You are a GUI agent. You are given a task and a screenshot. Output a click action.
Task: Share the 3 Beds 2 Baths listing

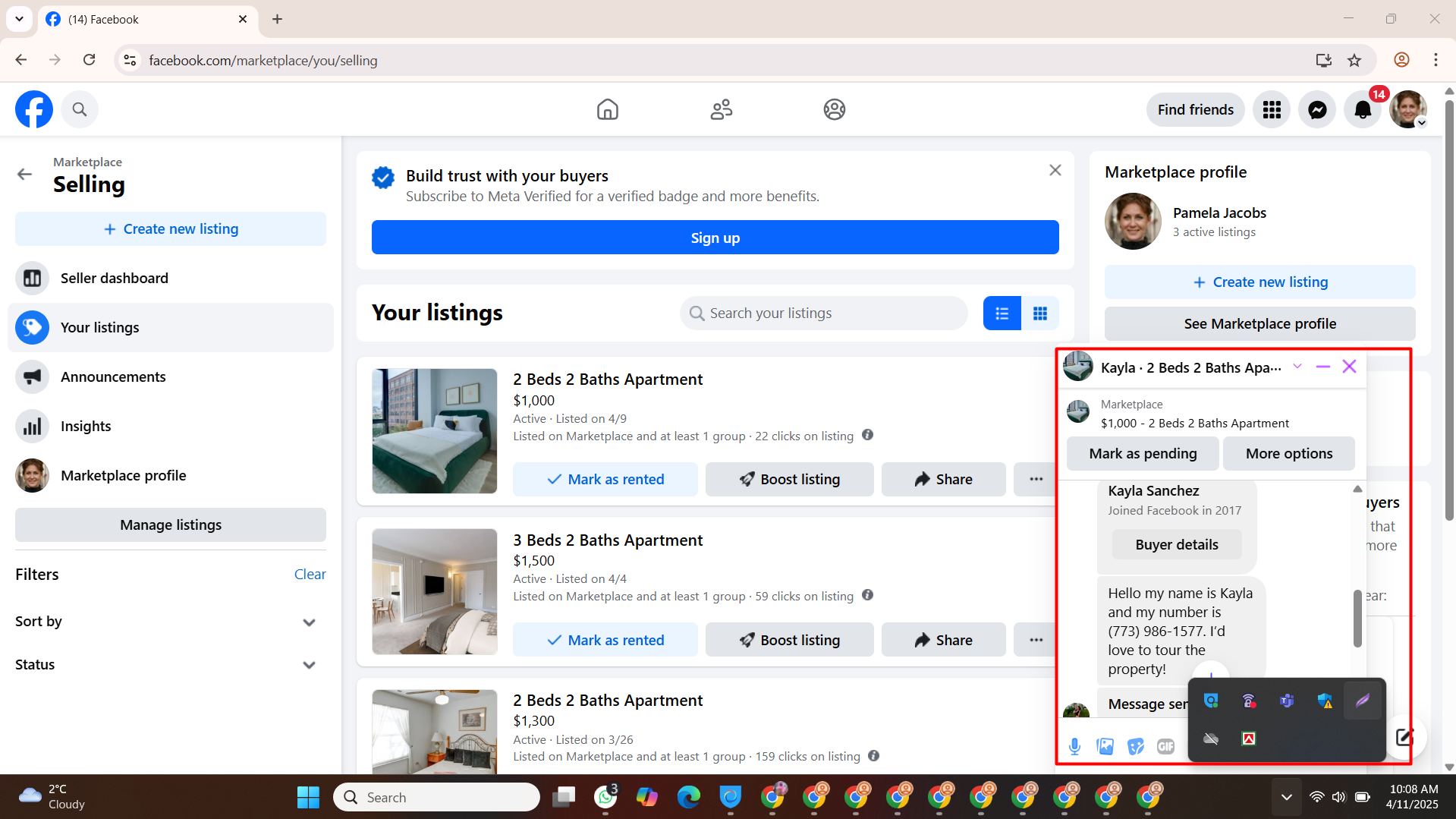[x=943, y=640]
